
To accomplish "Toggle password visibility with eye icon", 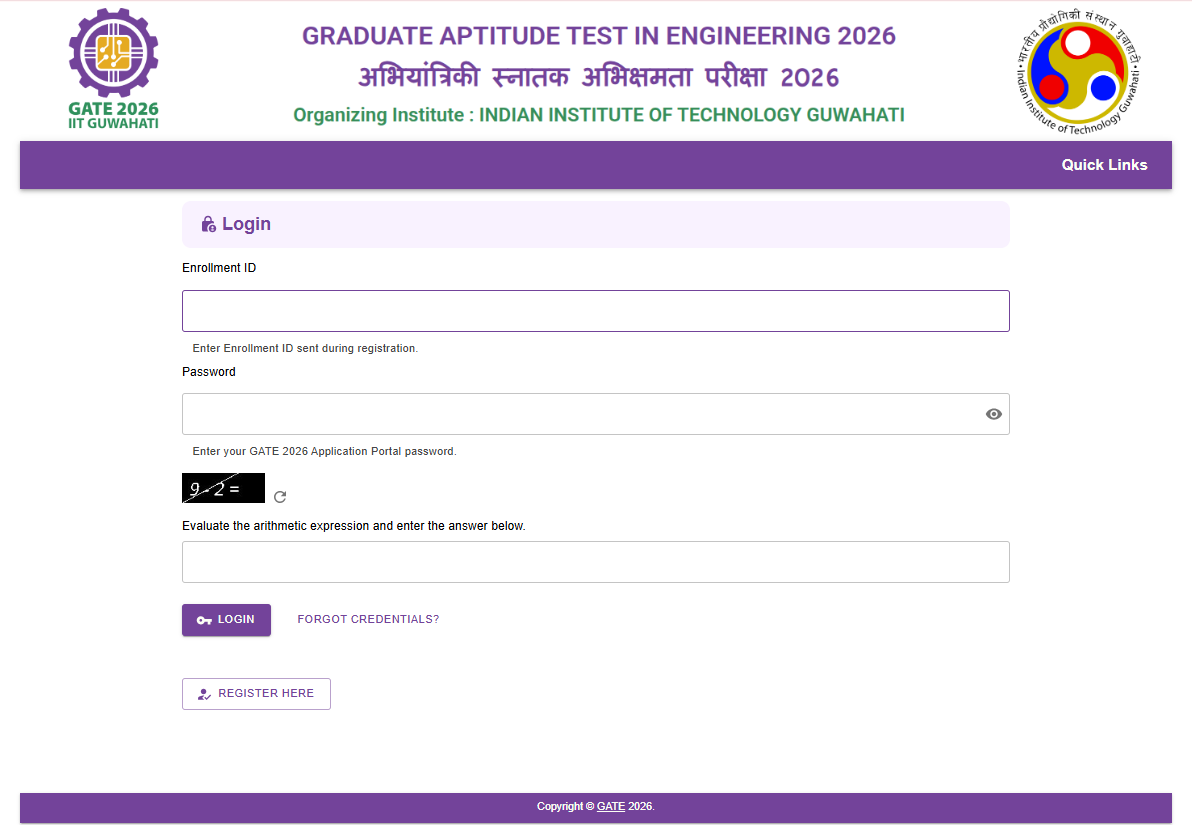I will tap(993, 414).
